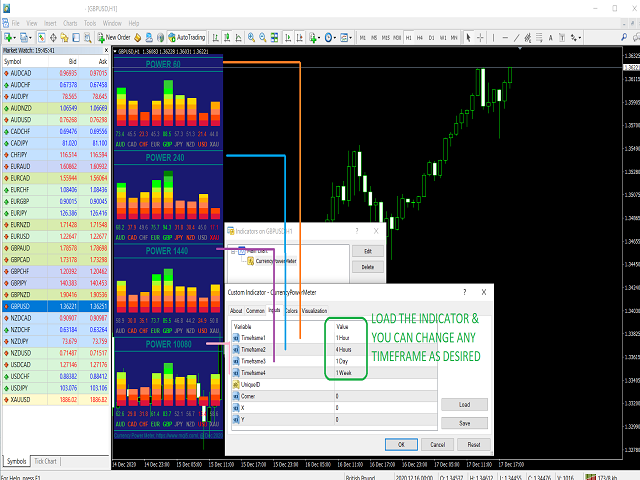Click the search magnifier icon
Screen dimensions: 640x480
pos(624,38)
